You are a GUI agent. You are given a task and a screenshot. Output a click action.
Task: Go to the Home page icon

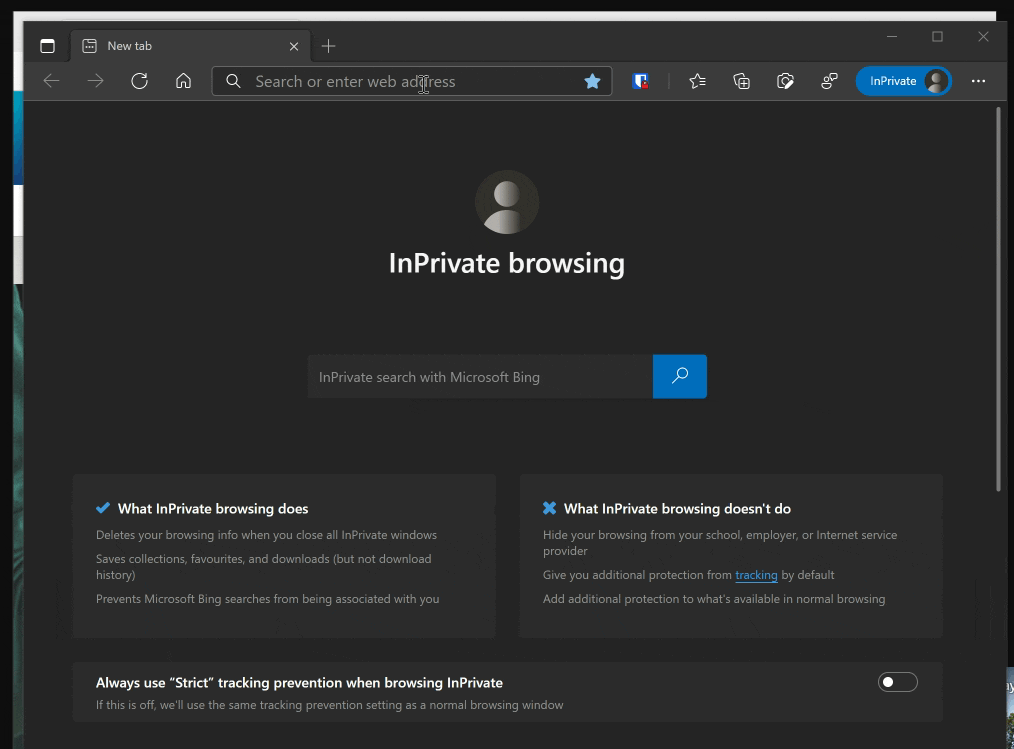pos(183,81)
